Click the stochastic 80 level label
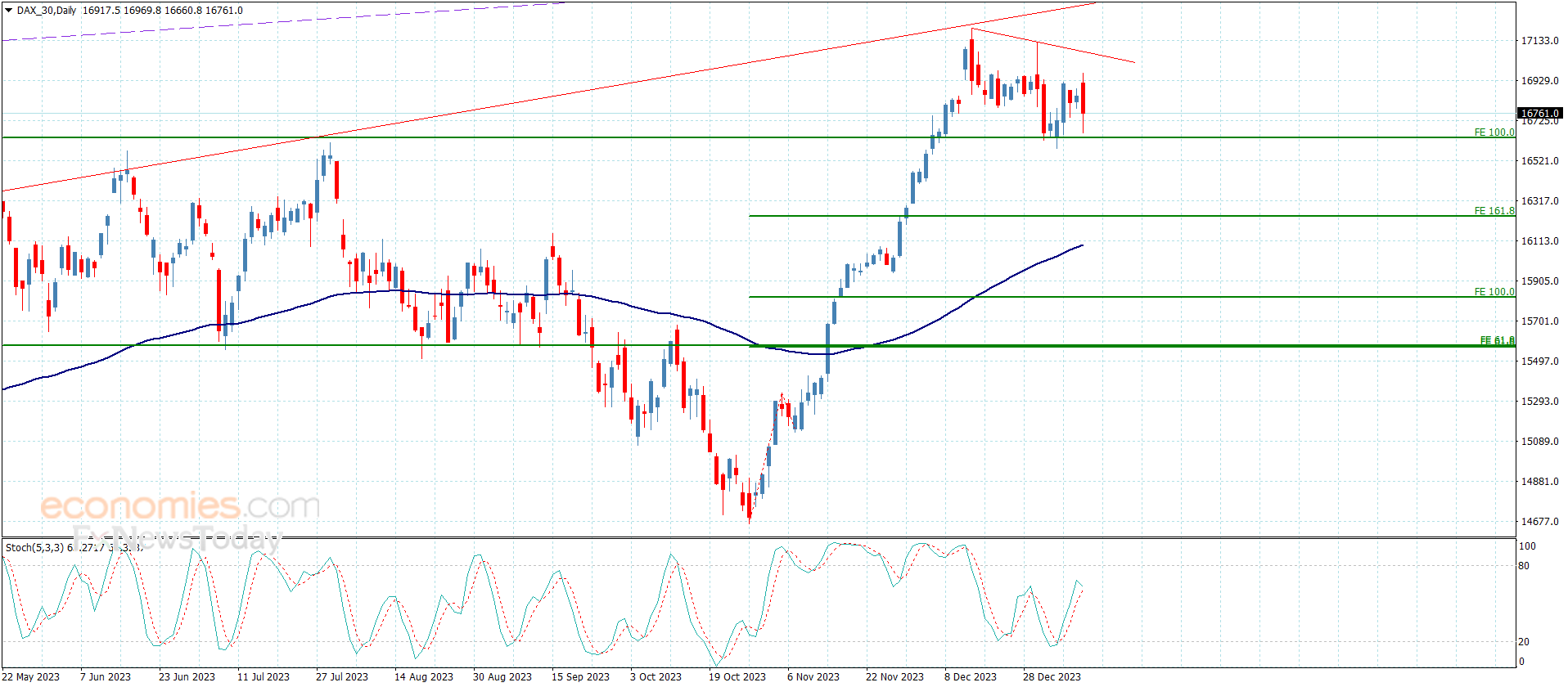 coord(1523,565)
